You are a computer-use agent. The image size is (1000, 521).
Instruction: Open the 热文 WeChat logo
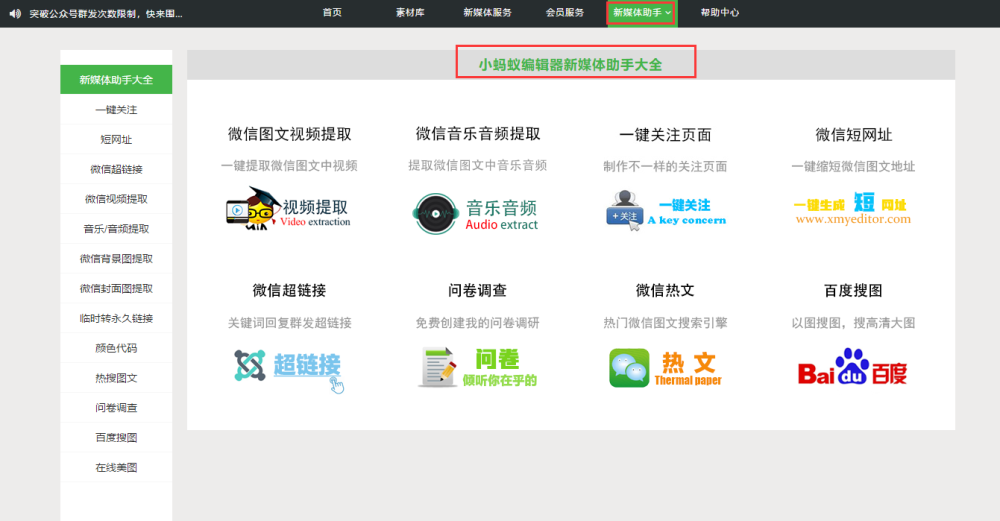[x=665, y=368]
